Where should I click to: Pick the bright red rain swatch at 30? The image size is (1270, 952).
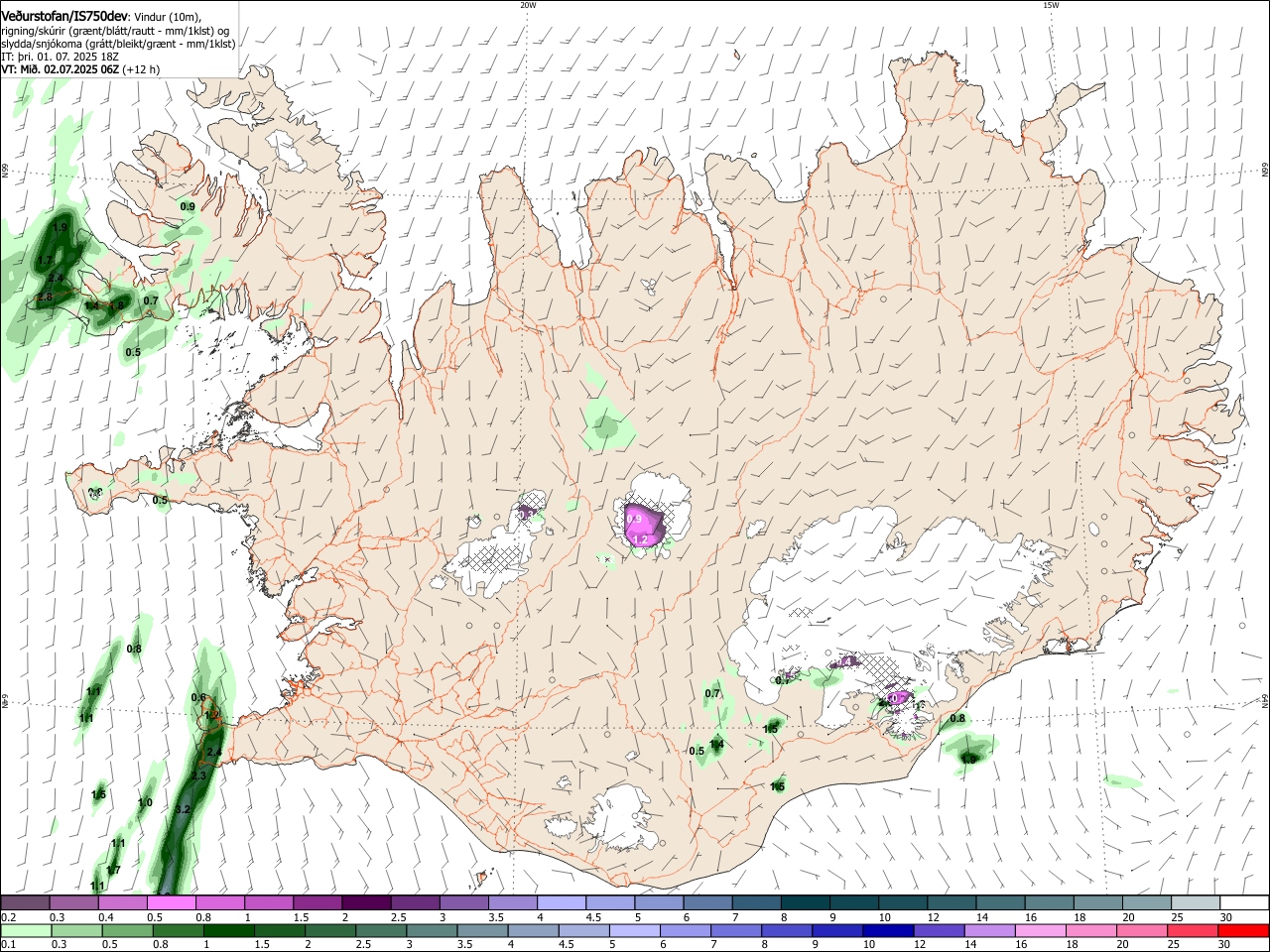[x=1243, y=930]
